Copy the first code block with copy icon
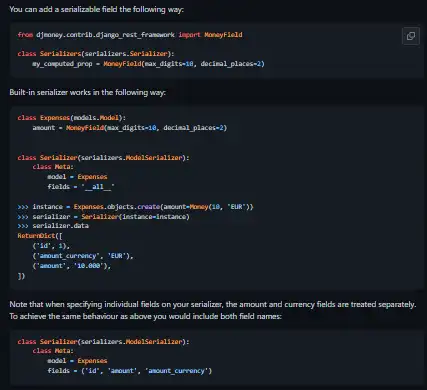This screenshot has width=427, height=390. [x=411, y=36]
